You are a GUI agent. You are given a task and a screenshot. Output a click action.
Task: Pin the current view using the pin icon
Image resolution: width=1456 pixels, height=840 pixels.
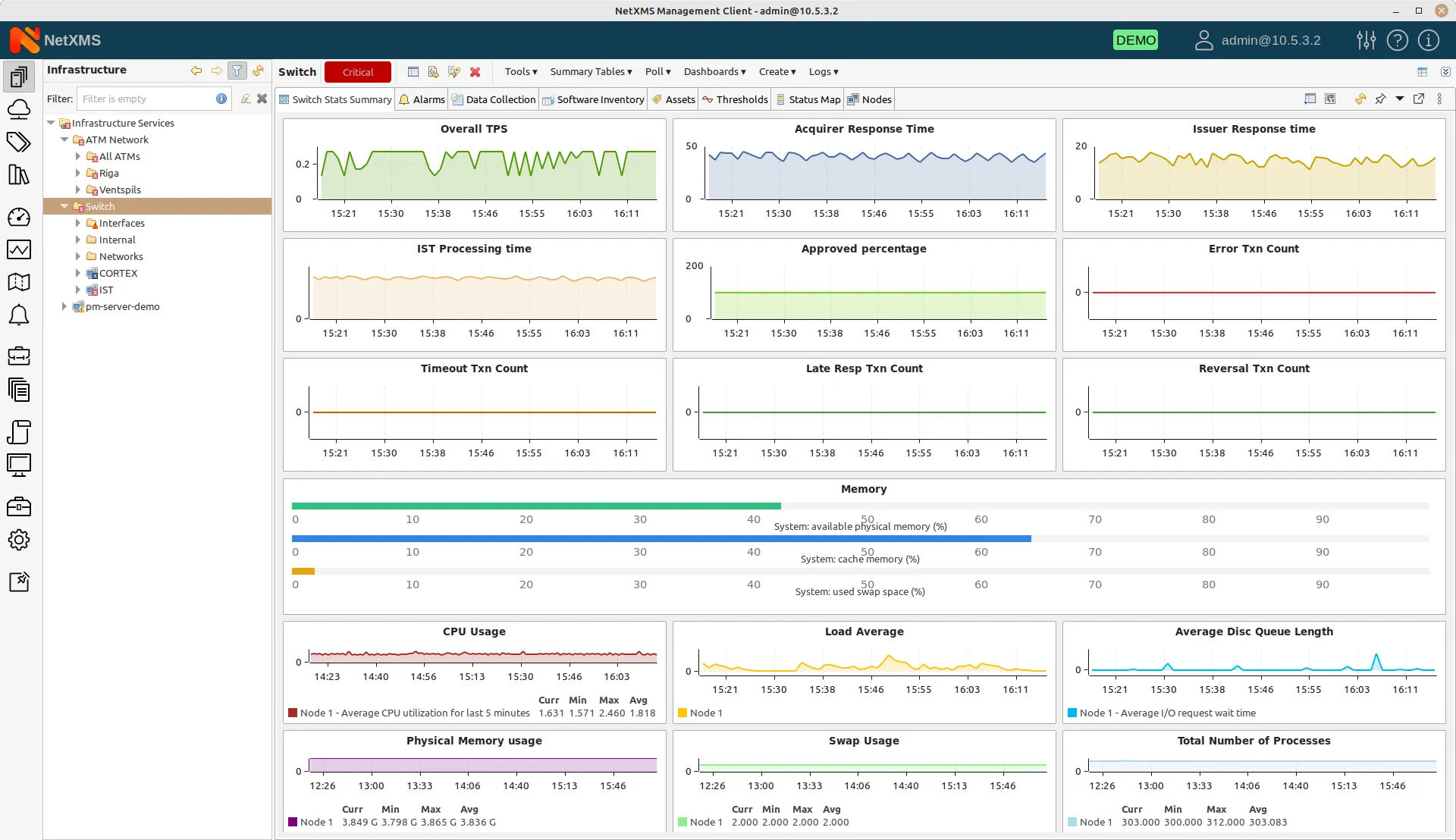point(1380,99)
